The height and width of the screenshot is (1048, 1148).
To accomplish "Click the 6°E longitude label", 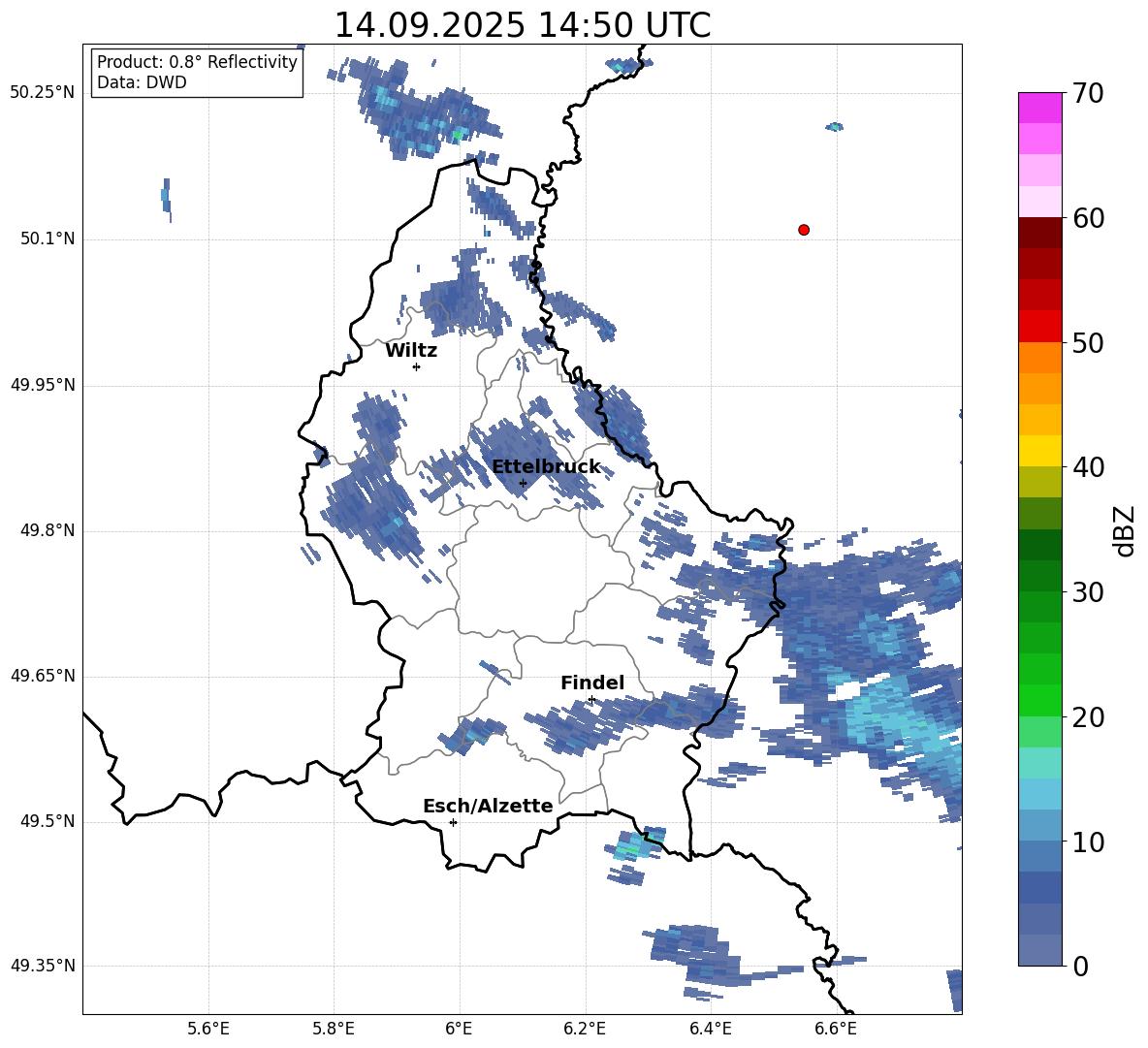I will coord(459,1029).
